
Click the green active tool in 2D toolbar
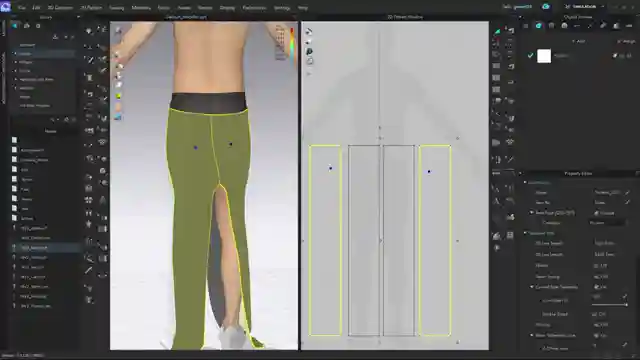tap(497, 31)
